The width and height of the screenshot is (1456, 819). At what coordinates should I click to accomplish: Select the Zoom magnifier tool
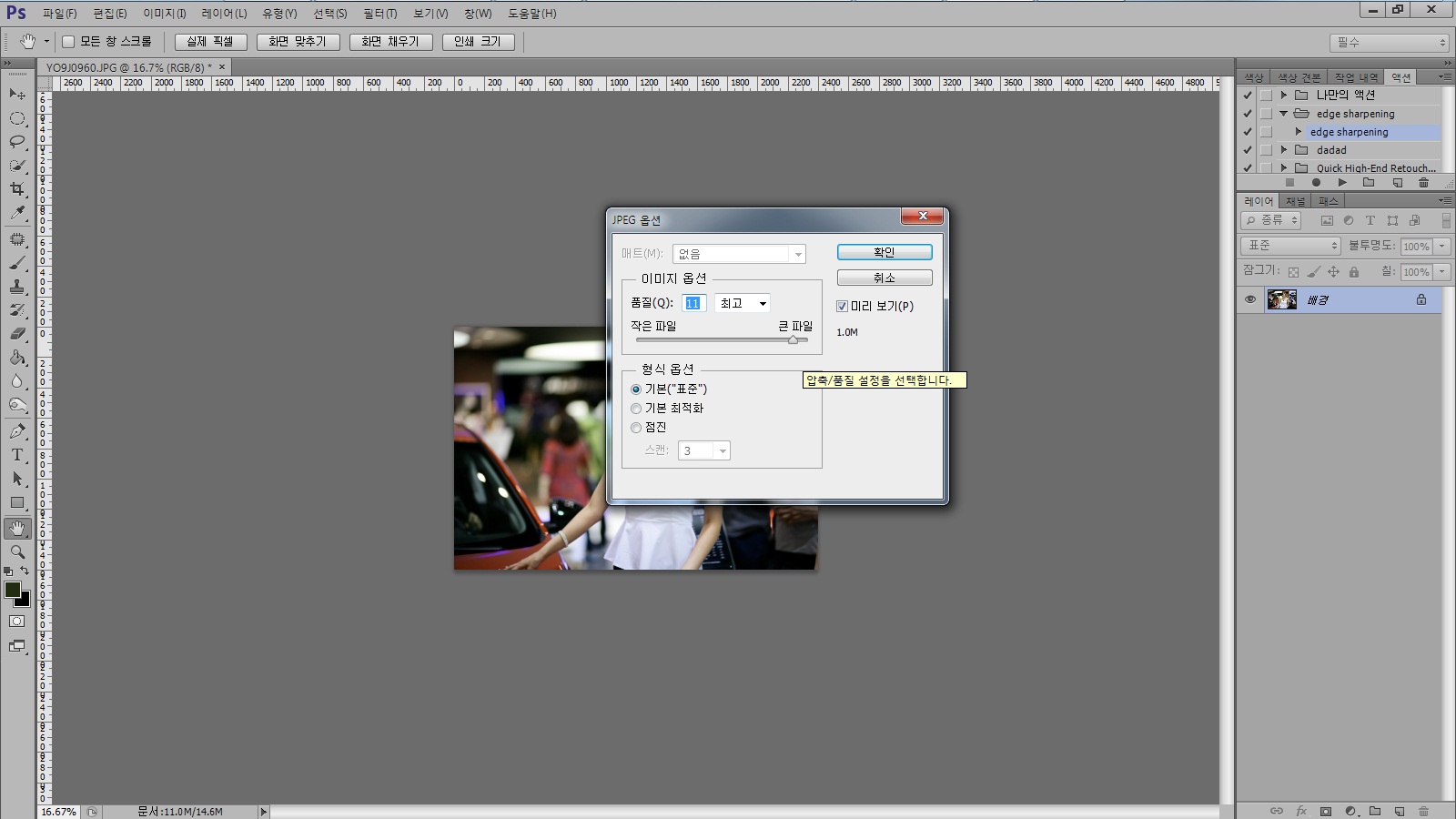tap(17, 551)
